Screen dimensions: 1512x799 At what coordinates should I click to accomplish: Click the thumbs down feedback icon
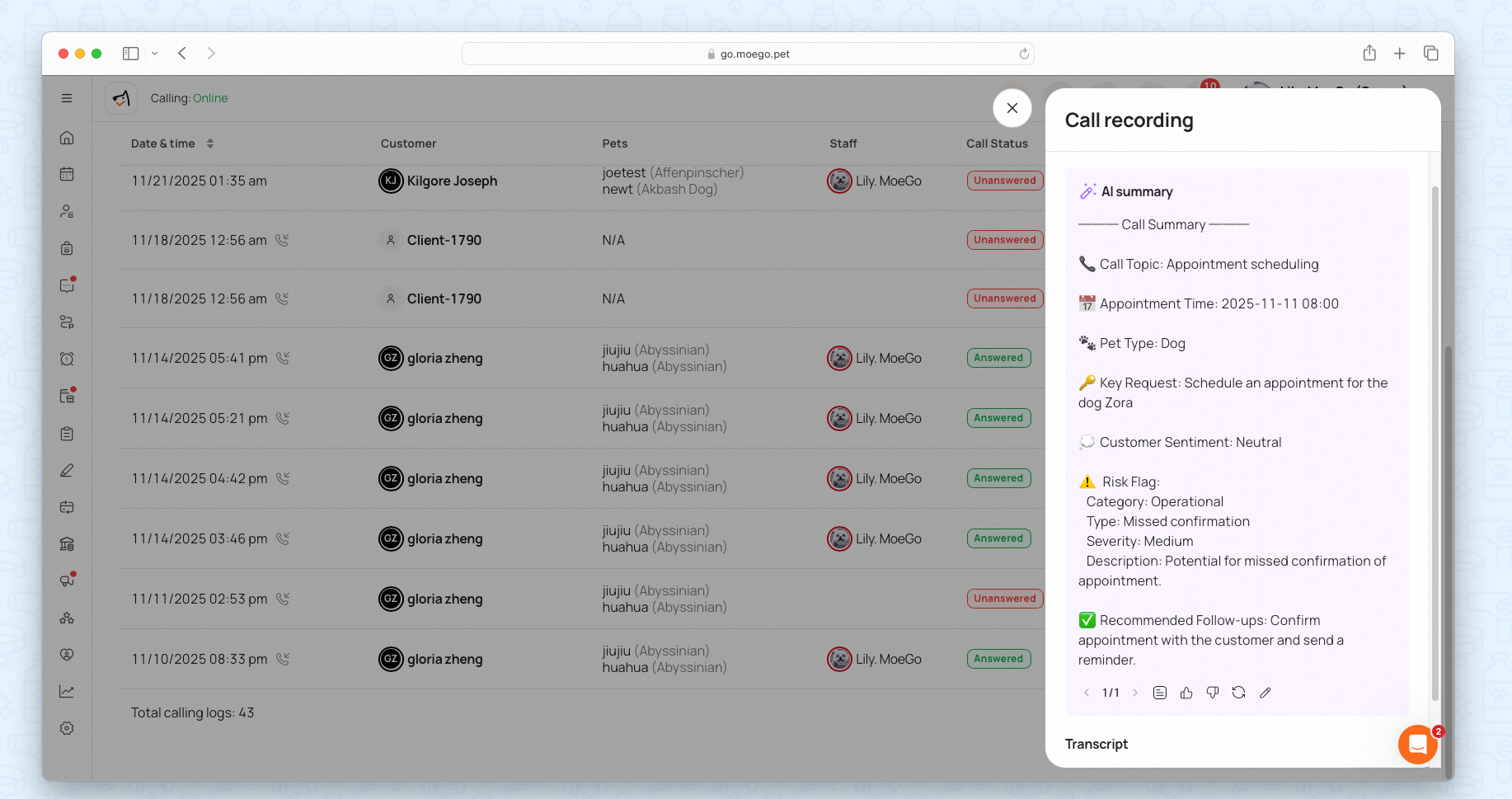1213,693
